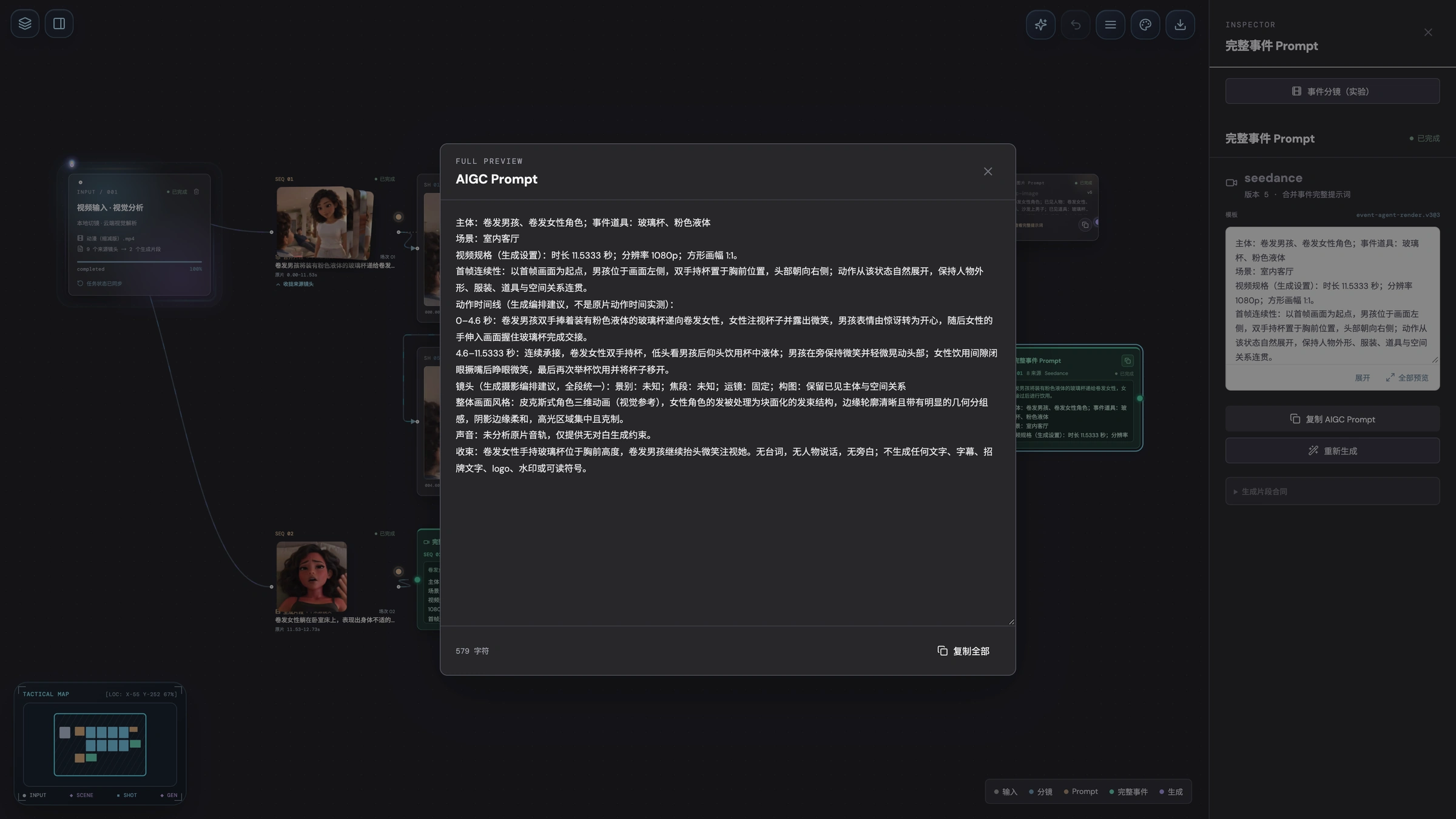This screenshot has width=1456, height=819.
Task: Click the SEQ 01 scene thumbnail stack
Action: (325, 223)
